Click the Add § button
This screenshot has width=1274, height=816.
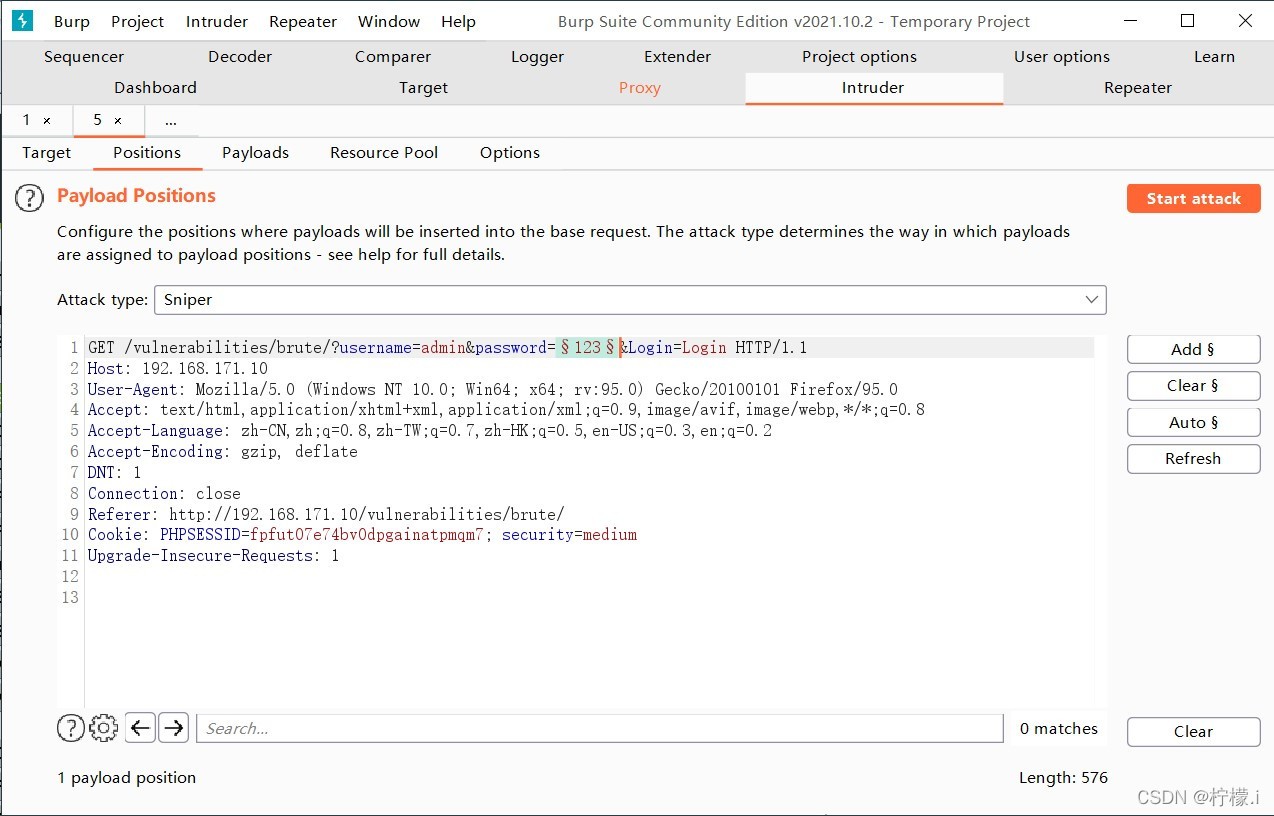pos(1193,349)
